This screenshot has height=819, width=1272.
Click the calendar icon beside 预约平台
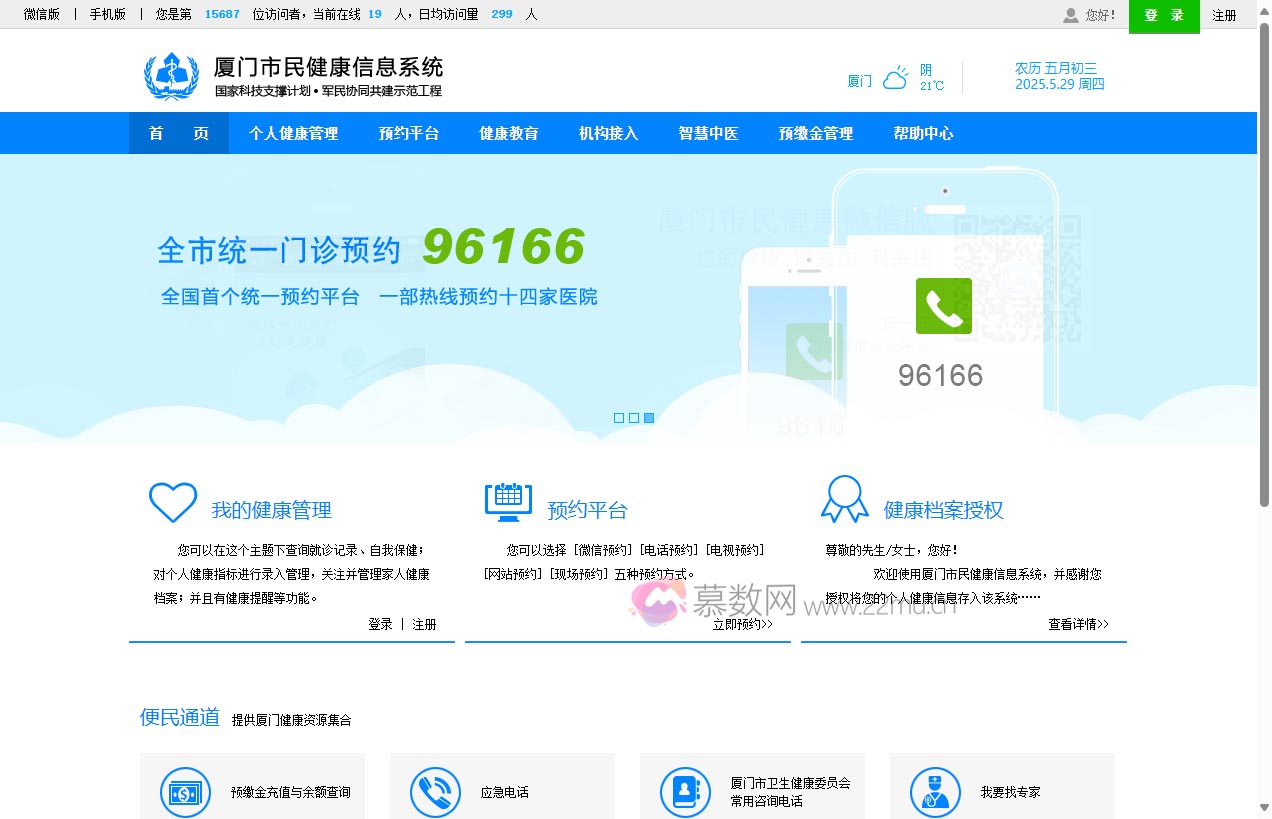click(508, 503)
